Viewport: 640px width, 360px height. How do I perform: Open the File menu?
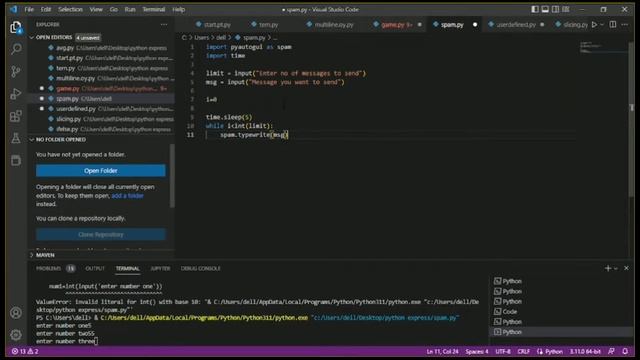[29, 9]
